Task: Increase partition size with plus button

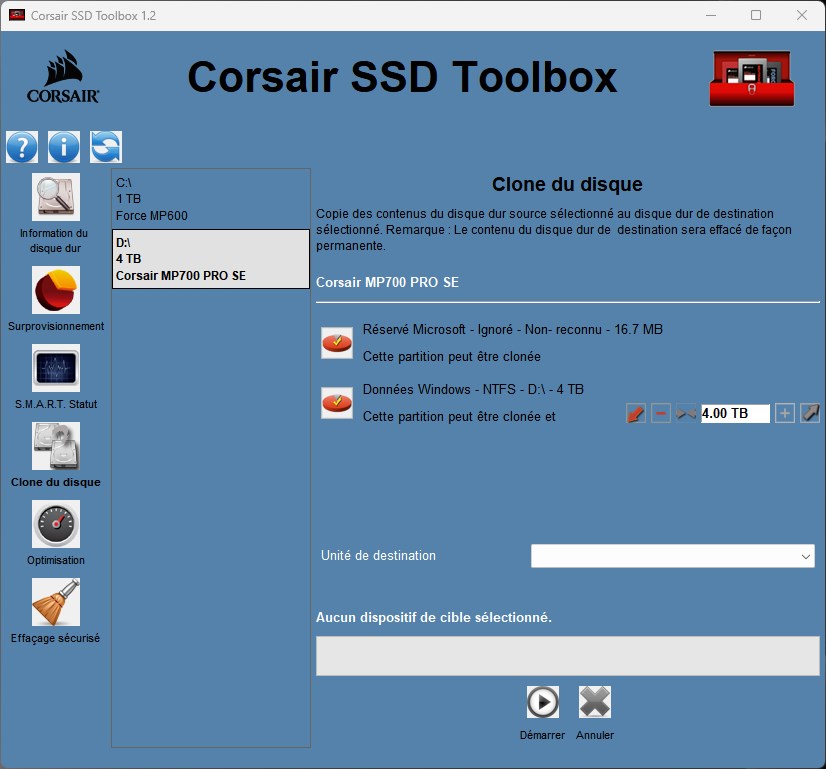Action: (784, 413)
